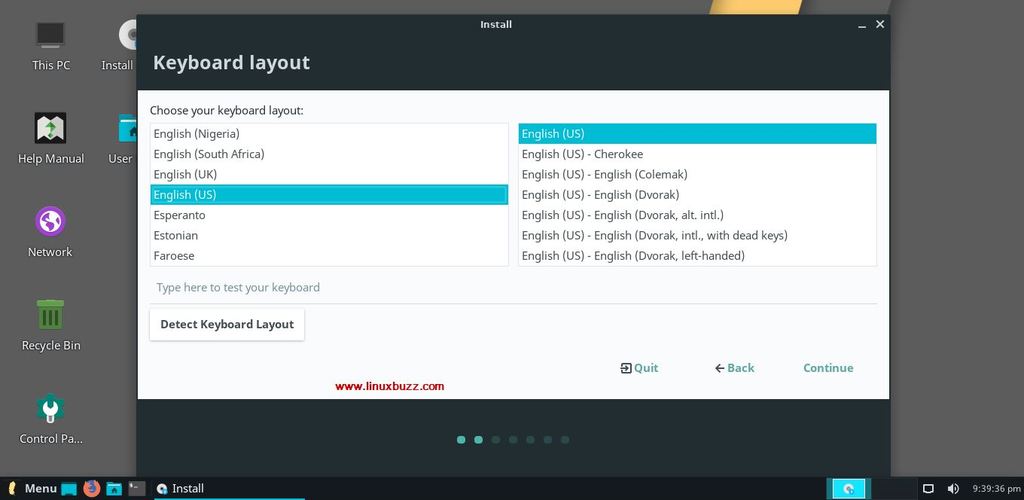This screenshot has width=1024, height=500.
Task: Click Detect Keyboard Layout button
Action: 227,324
